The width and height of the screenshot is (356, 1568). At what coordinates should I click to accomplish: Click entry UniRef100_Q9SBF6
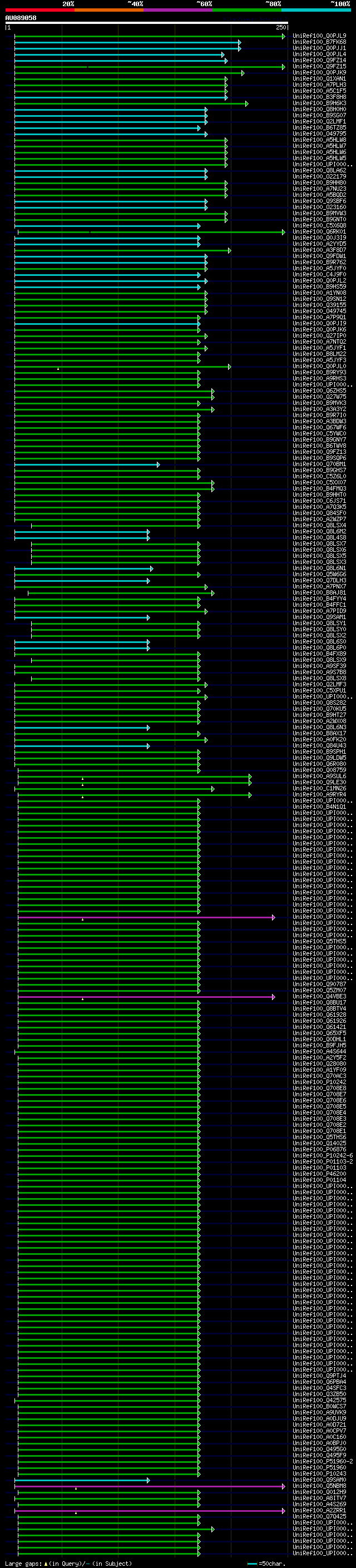pyautogui.click(x=319, y=201)
